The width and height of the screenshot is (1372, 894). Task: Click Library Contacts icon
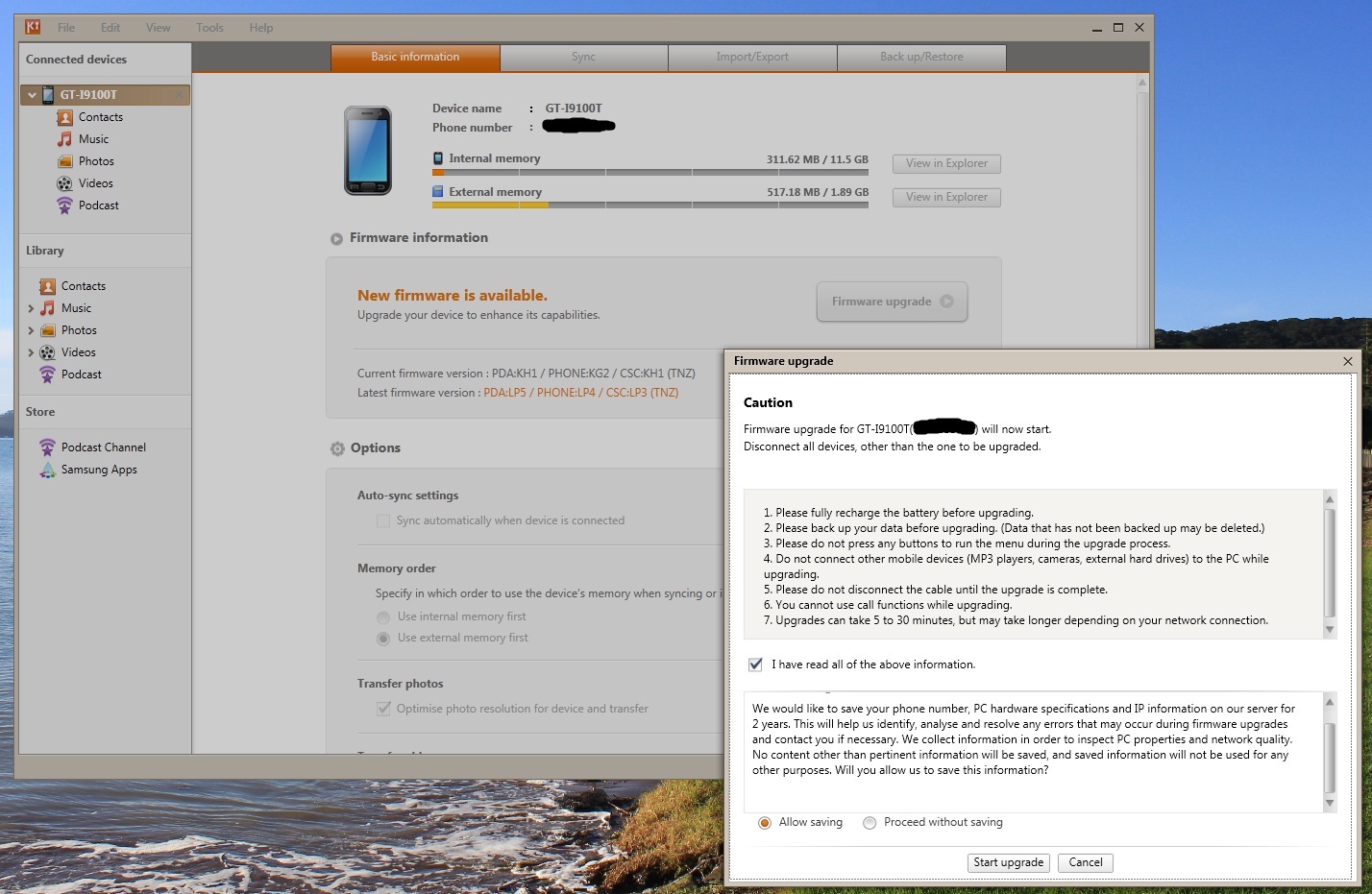tap(47, 286)
